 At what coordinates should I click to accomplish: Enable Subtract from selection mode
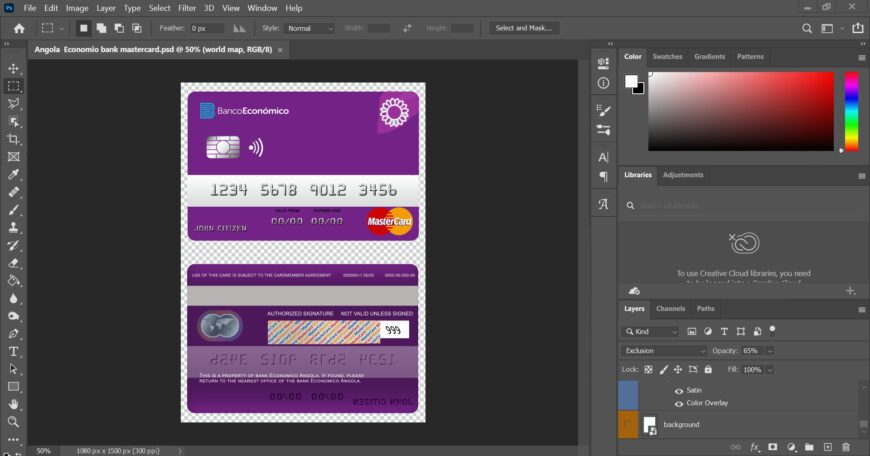click(119, 28)
